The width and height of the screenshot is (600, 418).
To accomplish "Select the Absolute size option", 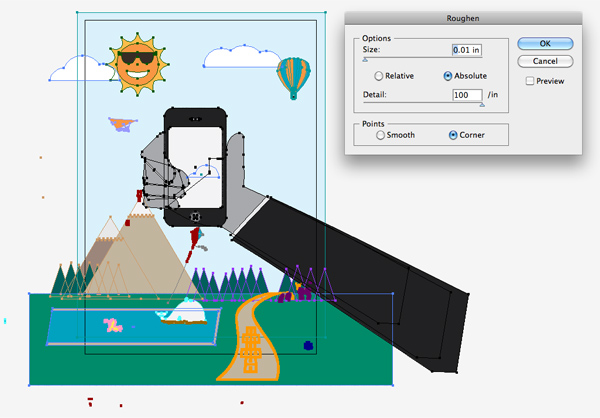I will coord(447,76).
